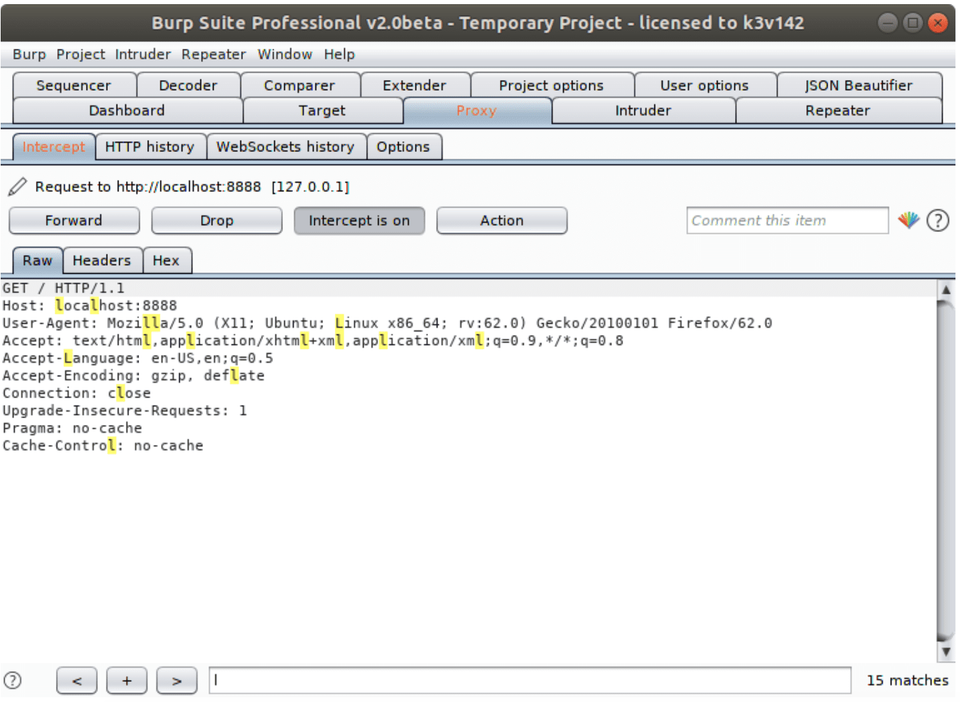Image resolution: width=960 pixels, height=702 pixels.
Task: Select the Hex view tab
Action: tap(166, 261)
